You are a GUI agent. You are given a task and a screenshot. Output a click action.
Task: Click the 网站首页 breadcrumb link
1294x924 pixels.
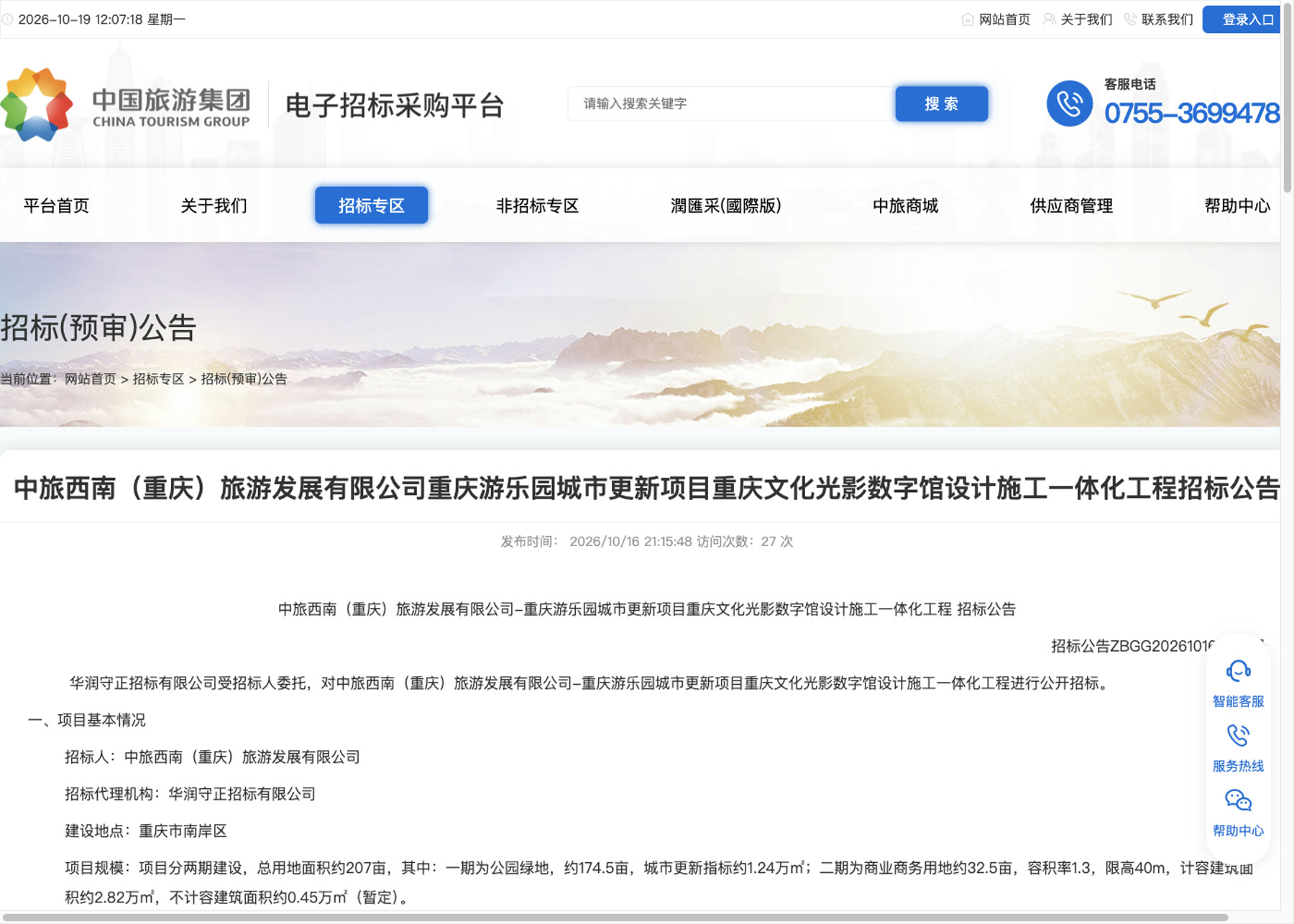[x=90, y=379]
